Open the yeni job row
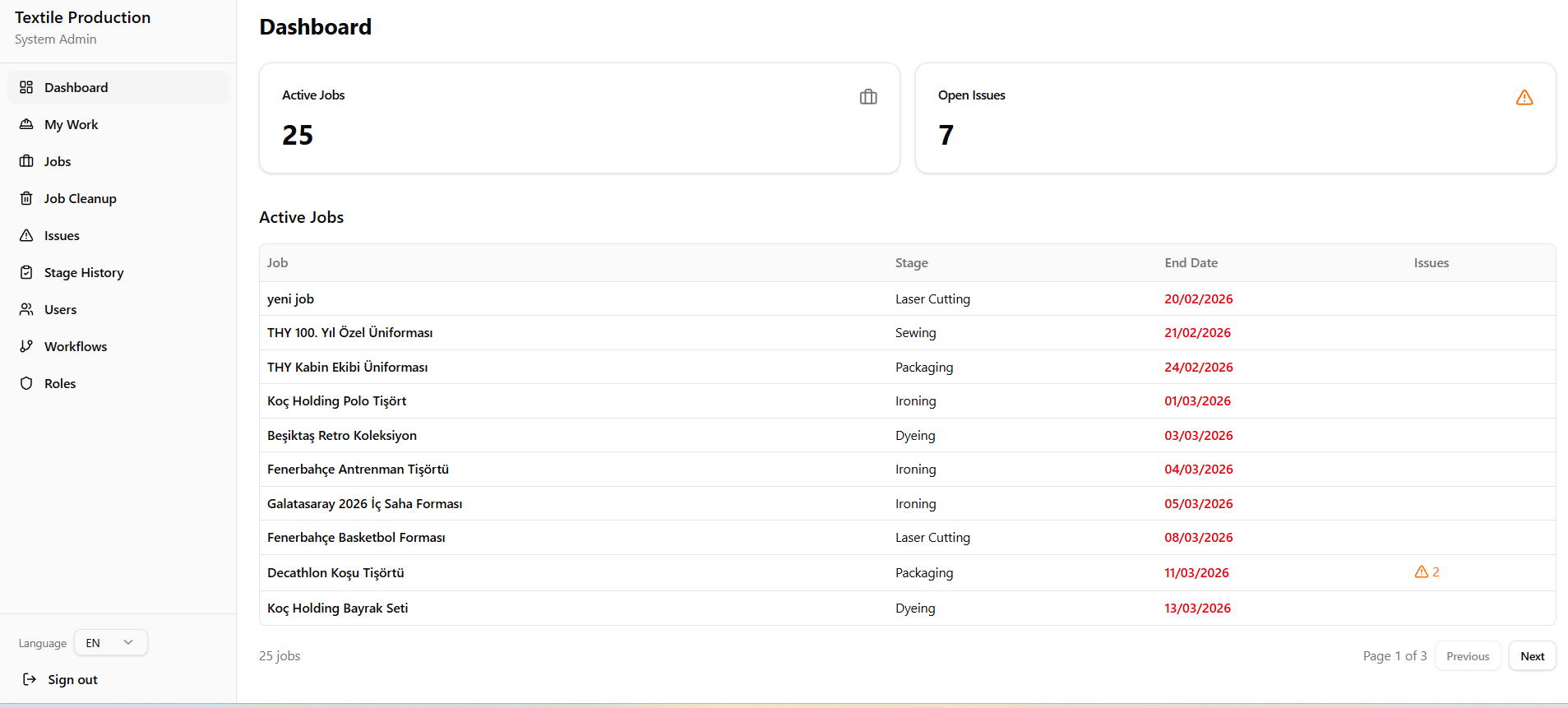The height and width of the screenshot is (708, 1568). pyautogui.click(x=290, y=299)
